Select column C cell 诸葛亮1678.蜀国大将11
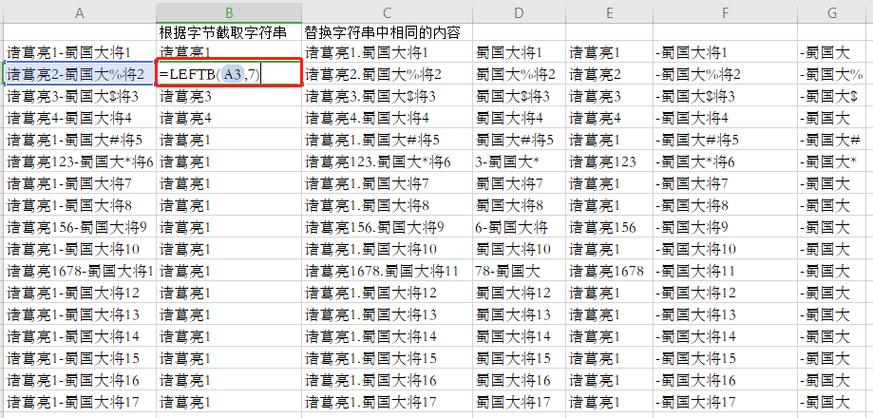873x418 pixels. pos(388,271)
